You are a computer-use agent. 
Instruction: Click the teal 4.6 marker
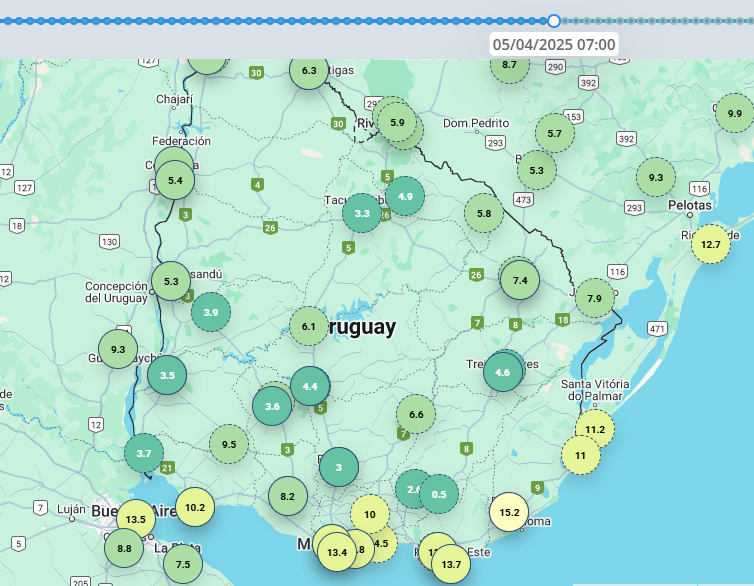pyautogui.click(x=503, y=372)
